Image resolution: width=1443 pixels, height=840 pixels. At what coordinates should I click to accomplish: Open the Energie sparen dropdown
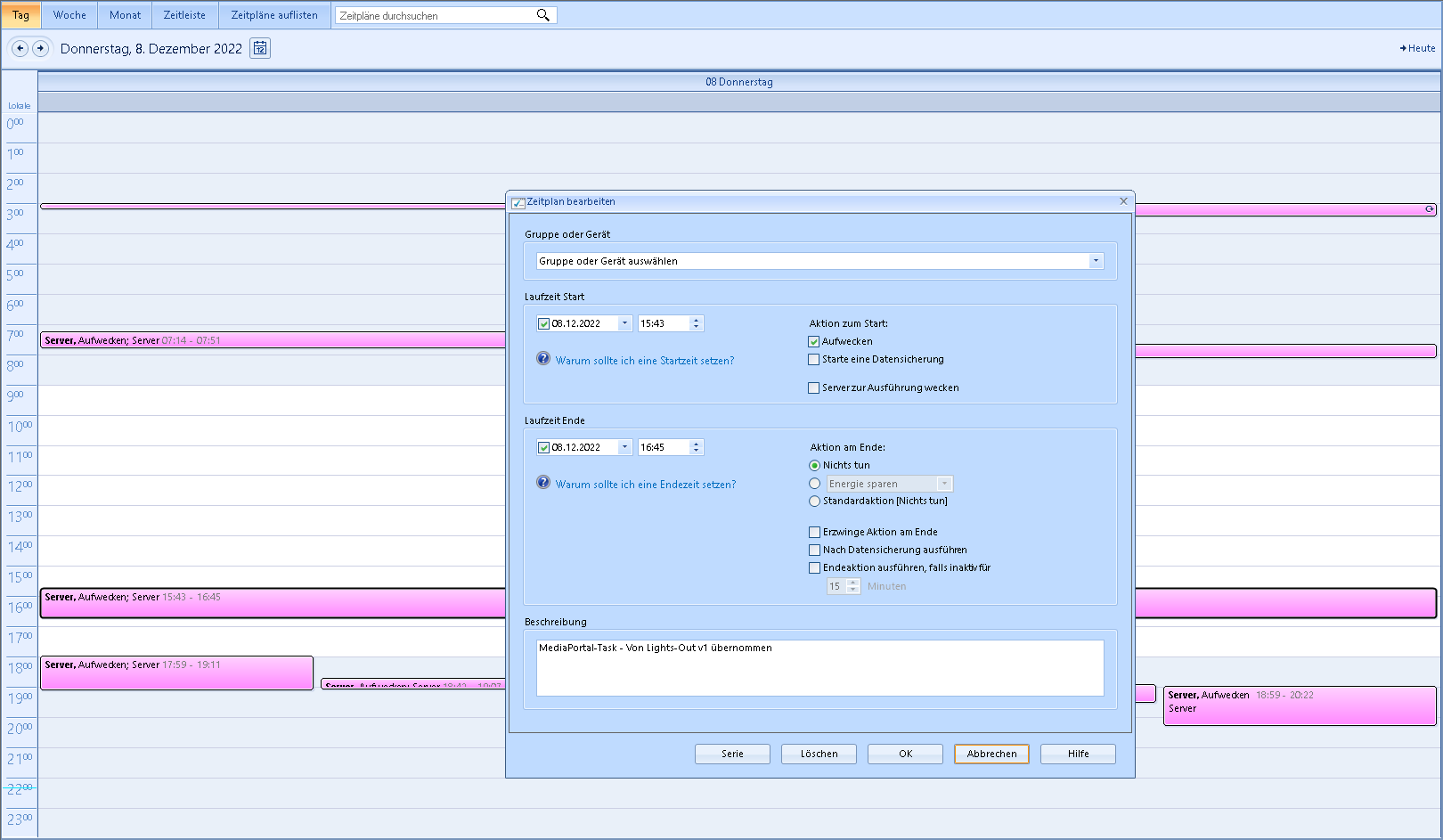pos(944,484)
